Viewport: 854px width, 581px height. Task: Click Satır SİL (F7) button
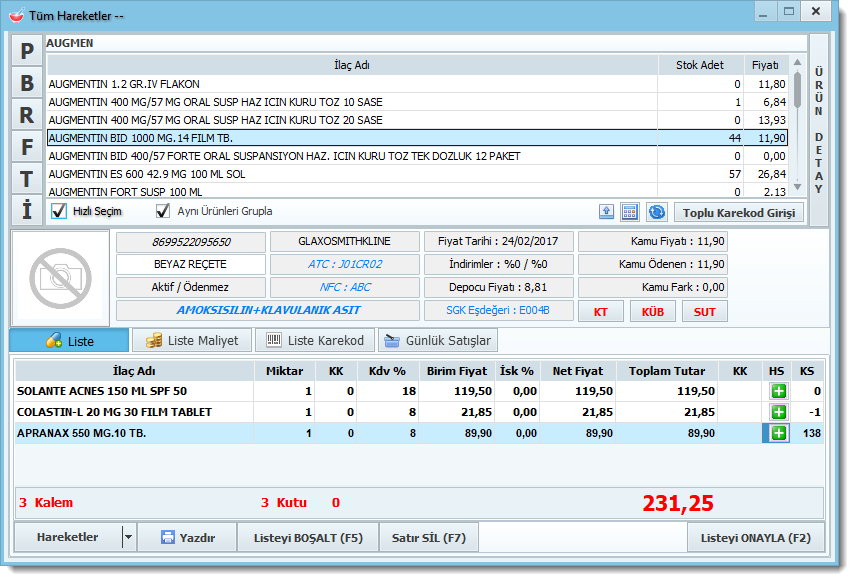click(429, 537)
